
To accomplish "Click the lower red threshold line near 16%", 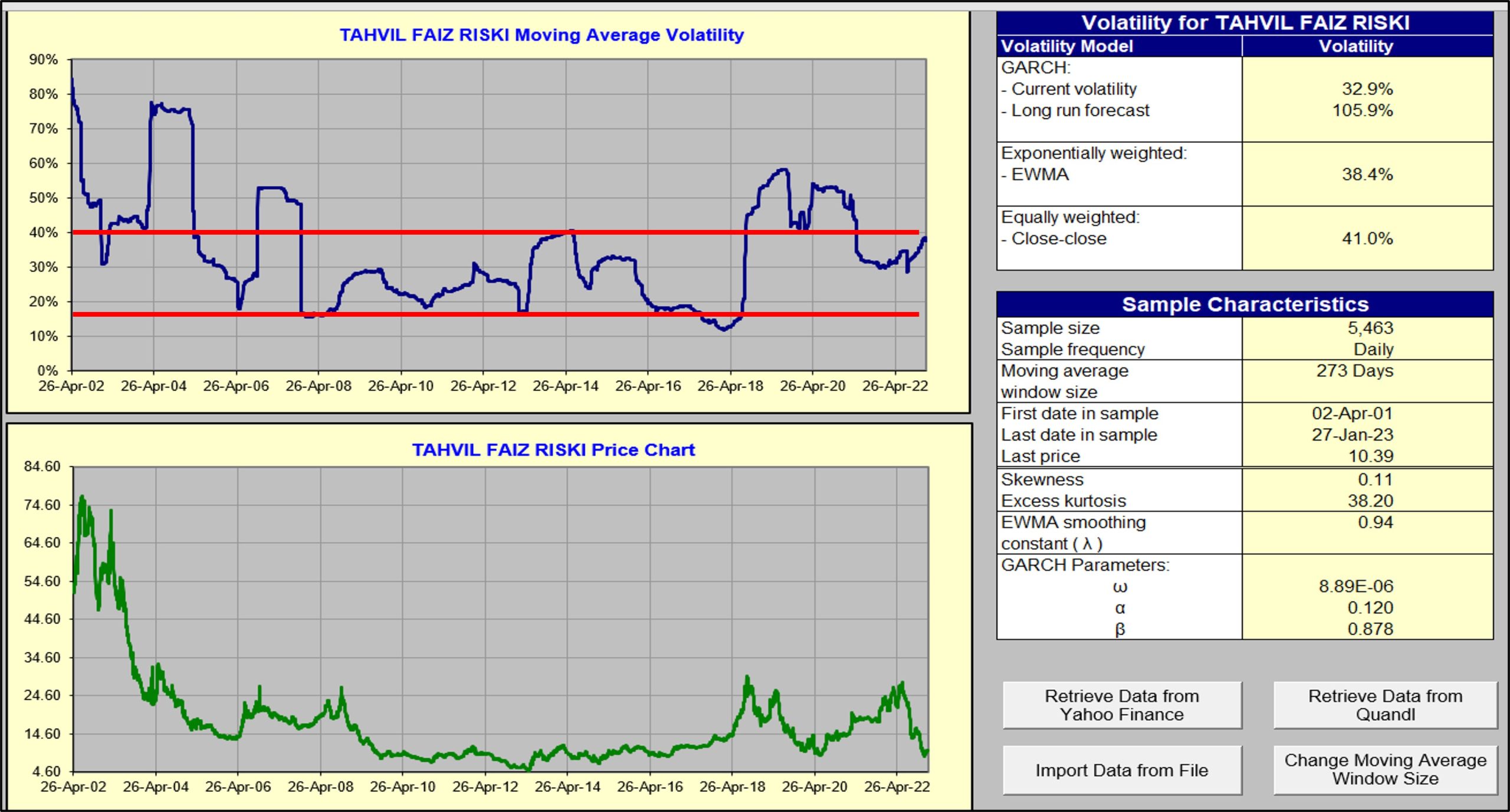I will [495, 314].
